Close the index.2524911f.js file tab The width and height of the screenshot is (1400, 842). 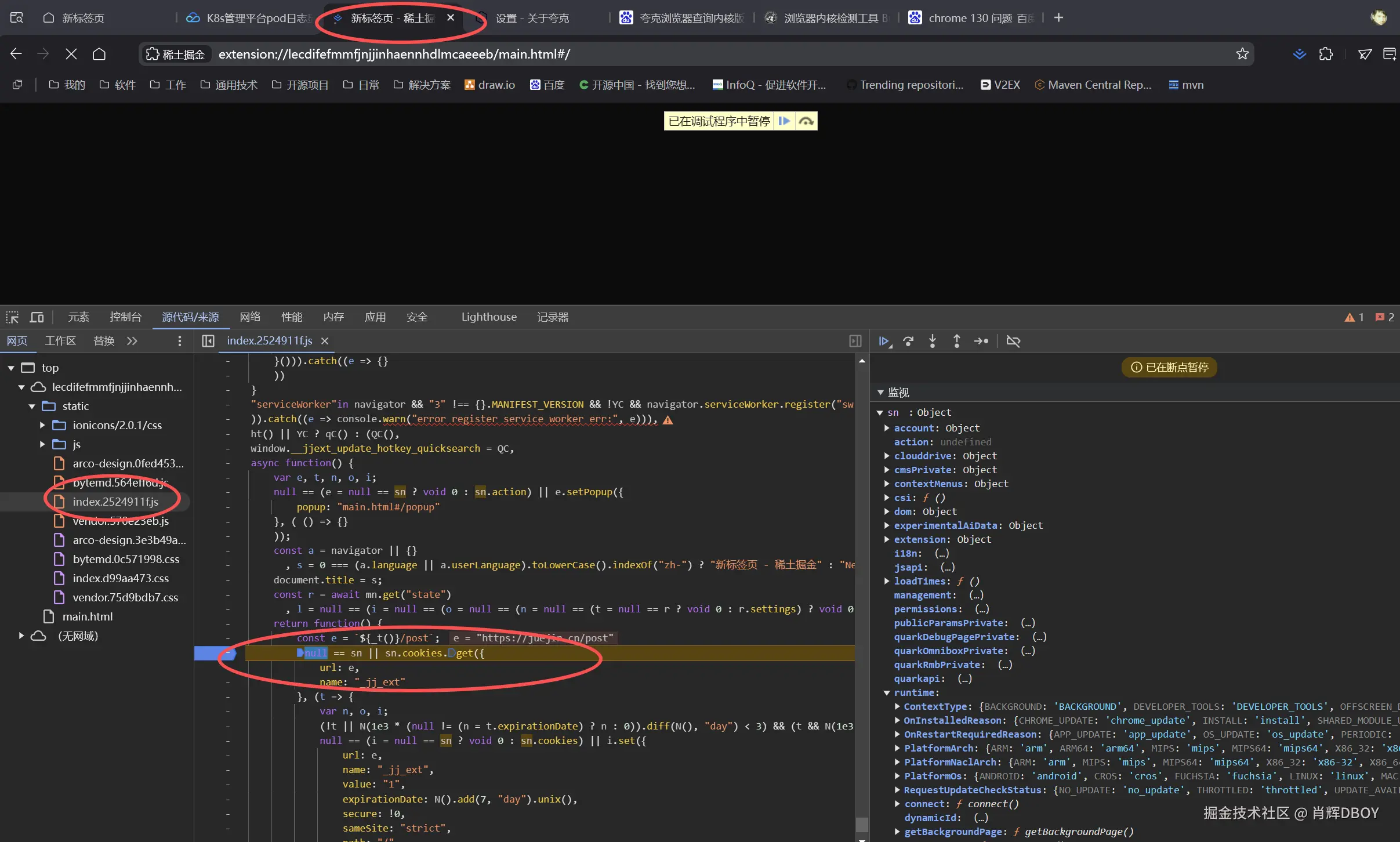[x=325, y=341]
